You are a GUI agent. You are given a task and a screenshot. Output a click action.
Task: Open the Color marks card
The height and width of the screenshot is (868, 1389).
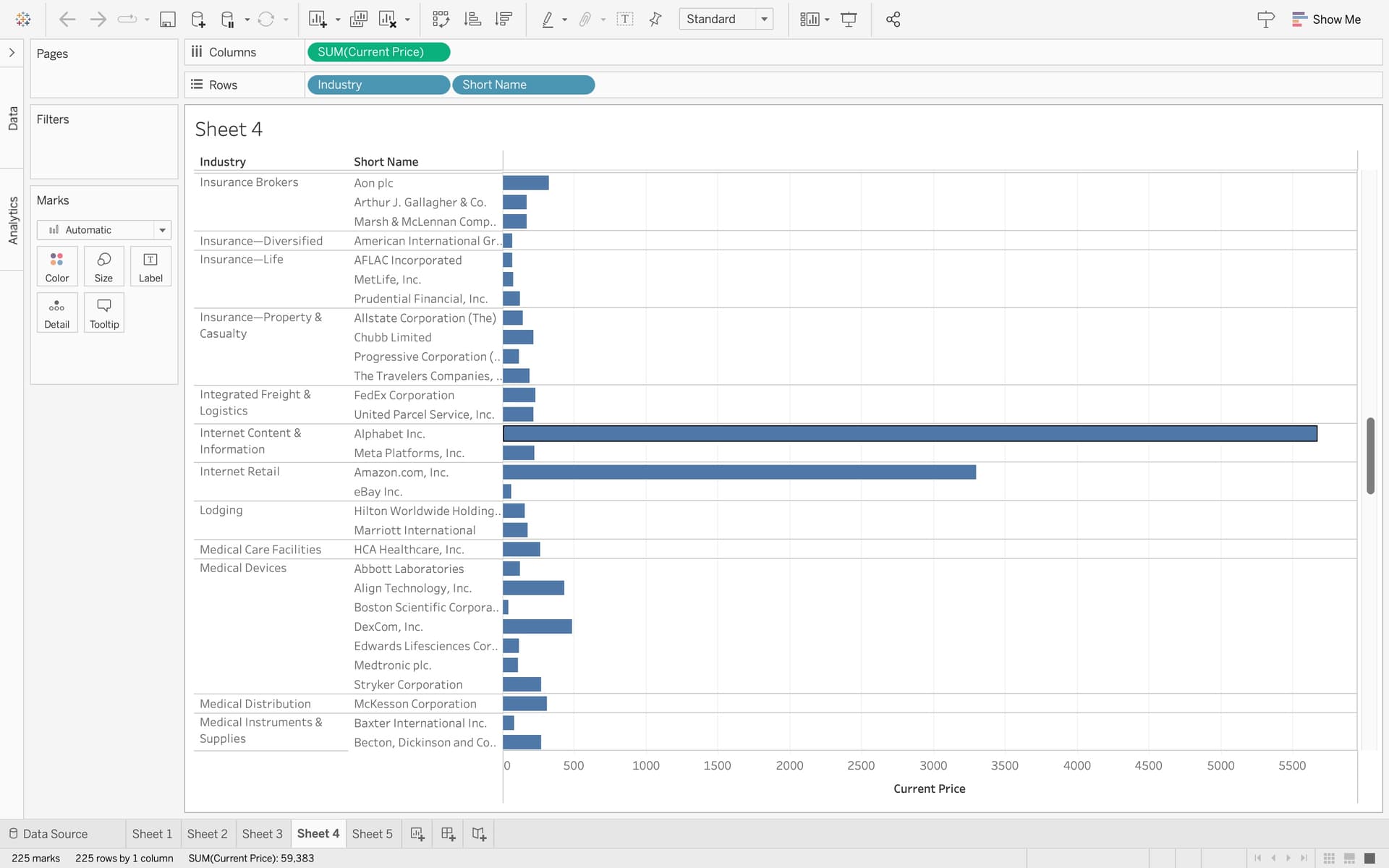(57, 266)
